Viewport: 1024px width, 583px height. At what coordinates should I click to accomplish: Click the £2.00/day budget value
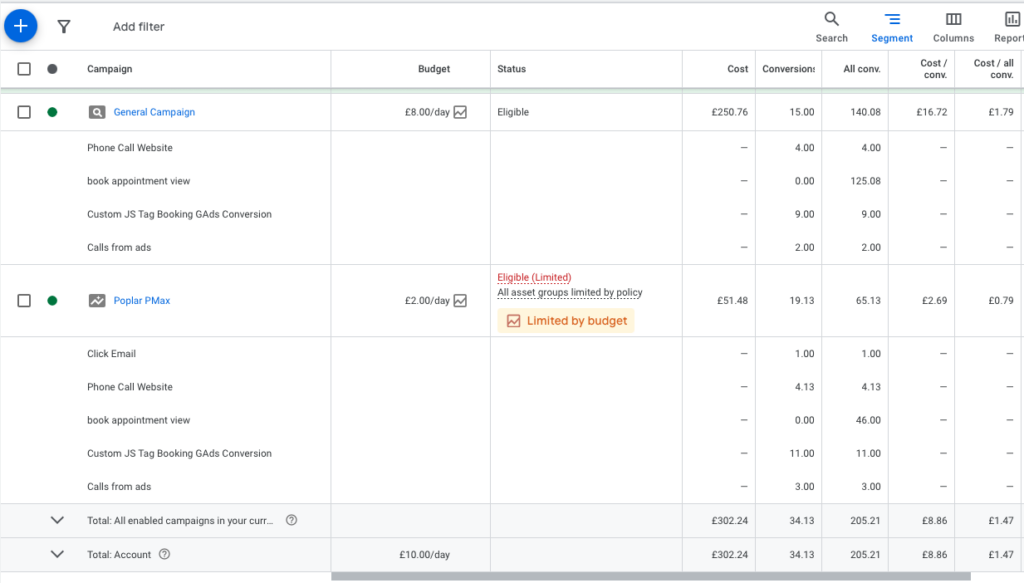427,301
